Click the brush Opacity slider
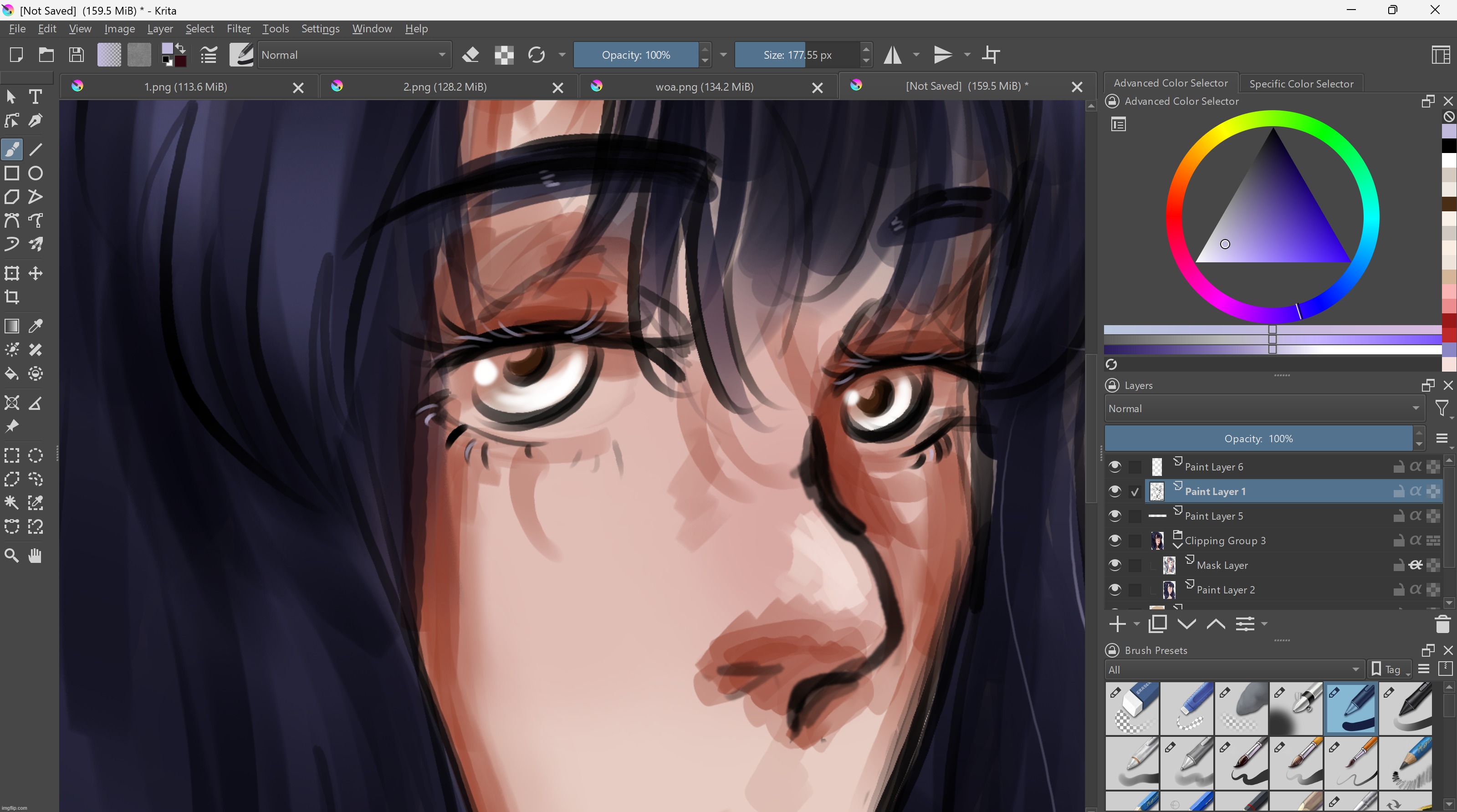Screen dimensions: 1457x812 (x=636, y=55)
